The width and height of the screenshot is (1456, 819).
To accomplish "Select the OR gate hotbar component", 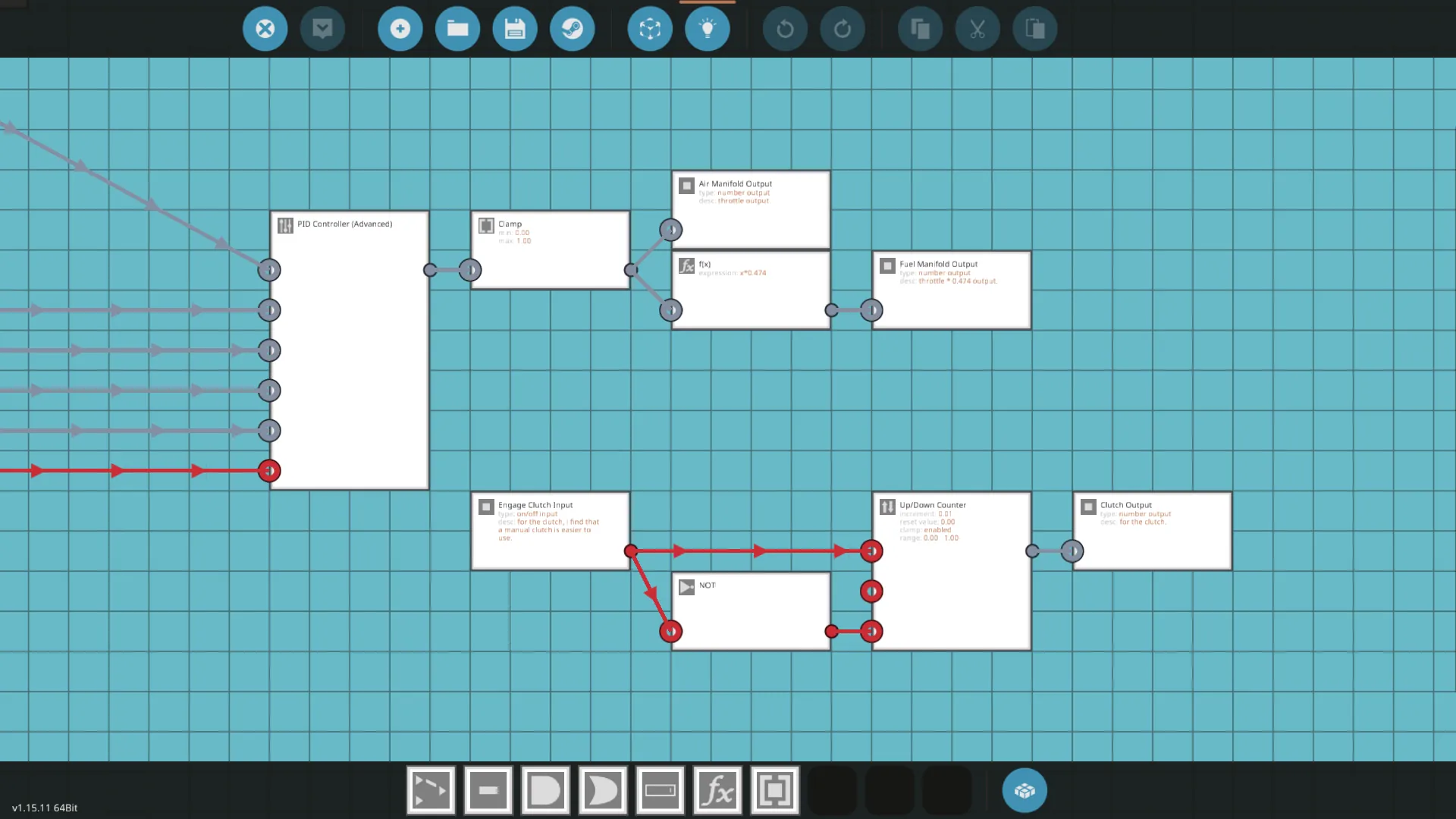I will pos(603,791).
